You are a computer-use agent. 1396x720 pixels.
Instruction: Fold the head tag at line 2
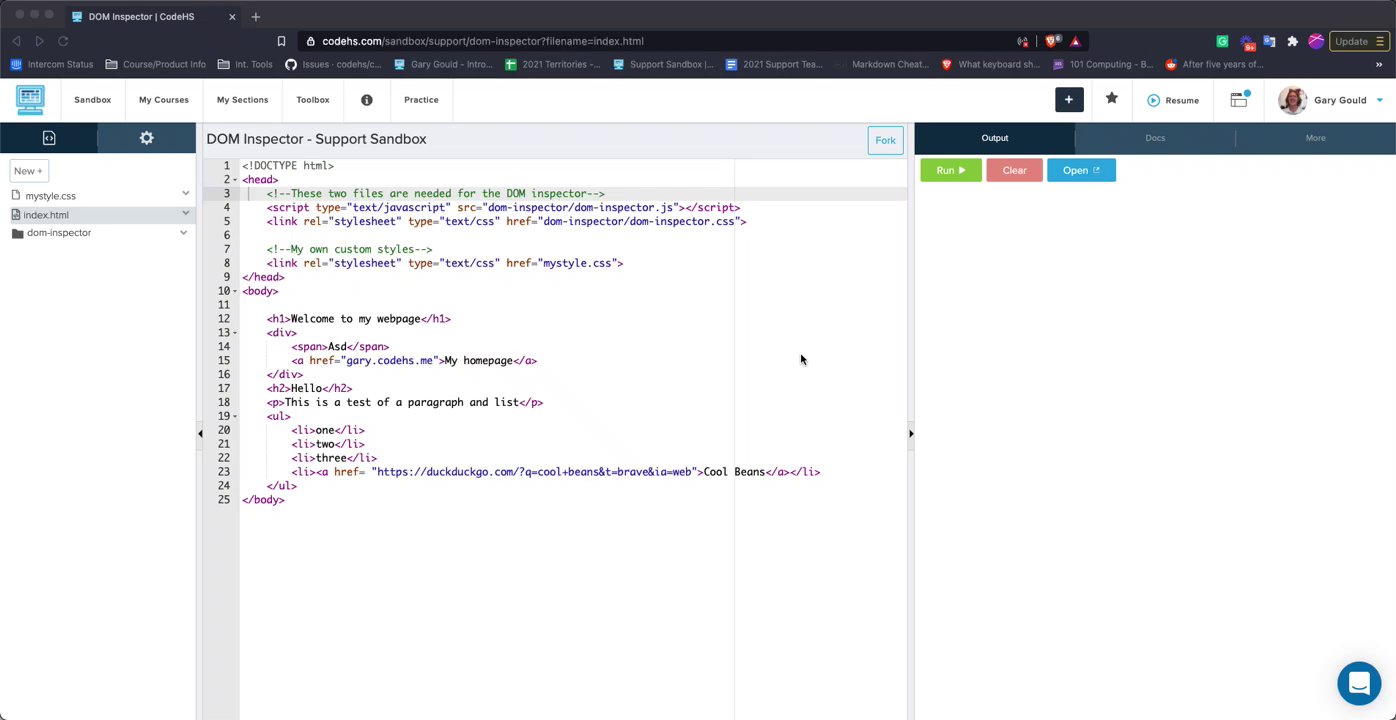point(235,180)
